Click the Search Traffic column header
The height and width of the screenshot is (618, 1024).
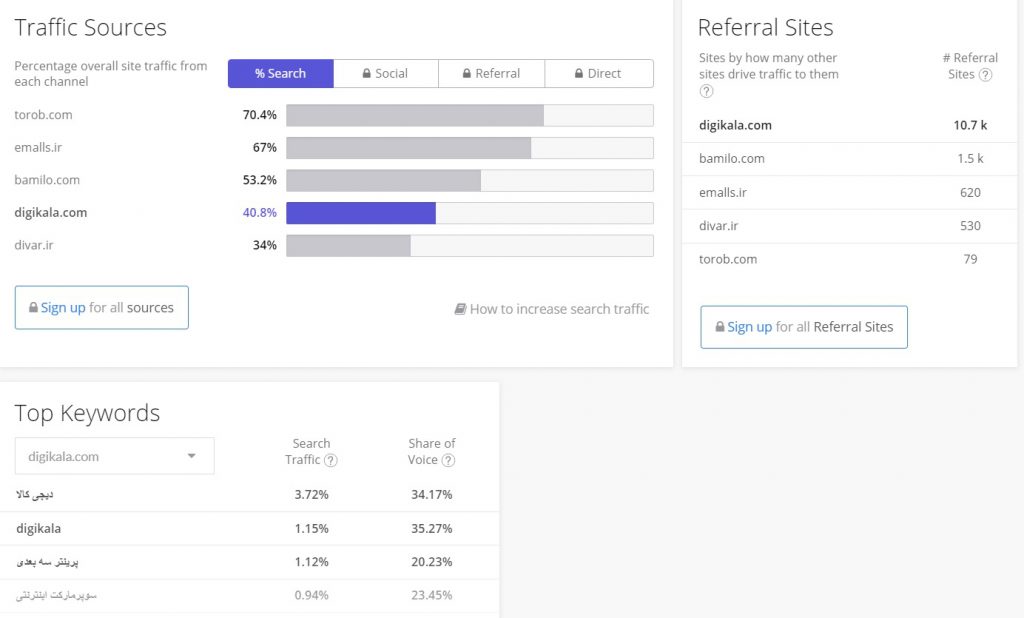311,451
